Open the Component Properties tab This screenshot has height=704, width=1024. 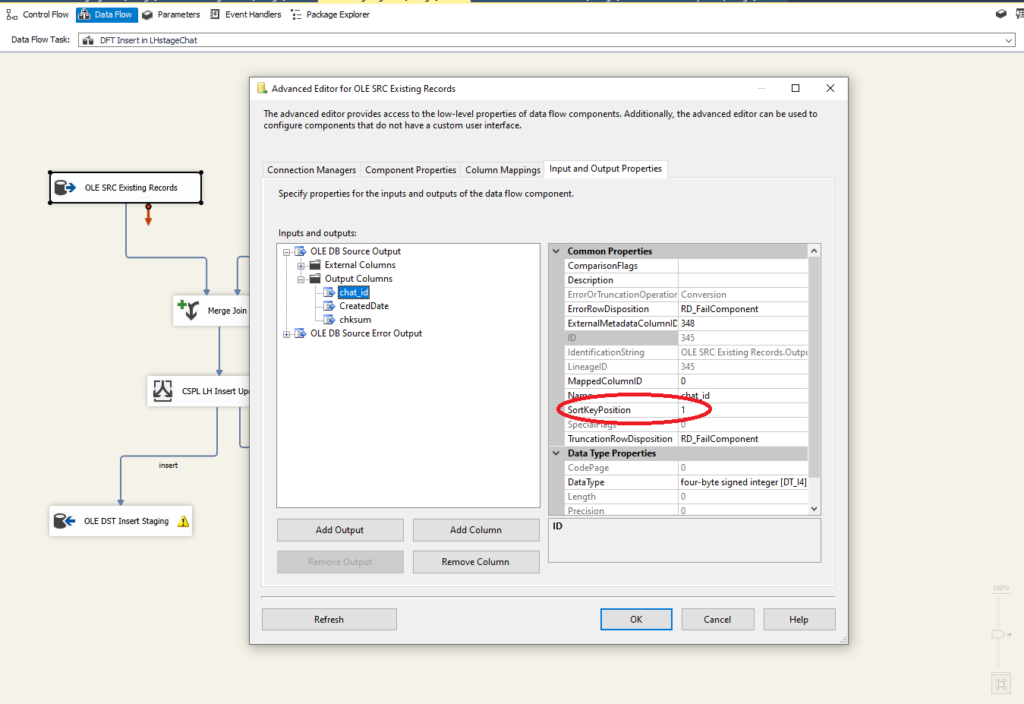(411, 170)
